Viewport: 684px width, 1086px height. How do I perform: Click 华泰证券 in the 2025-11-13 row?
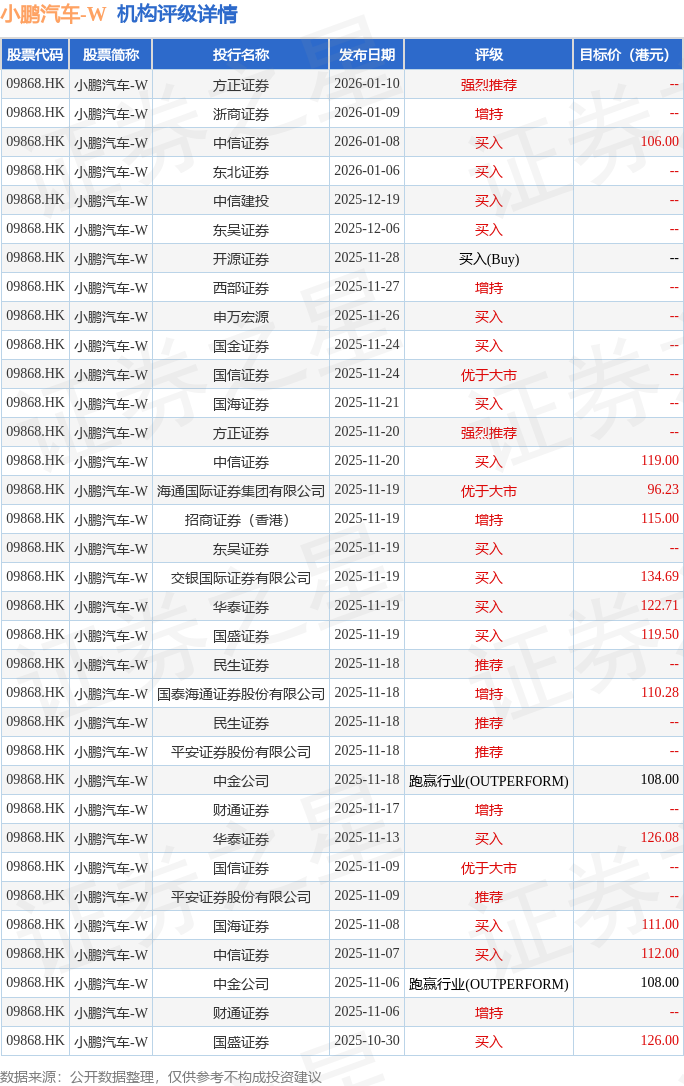click(x=240, y=839)
